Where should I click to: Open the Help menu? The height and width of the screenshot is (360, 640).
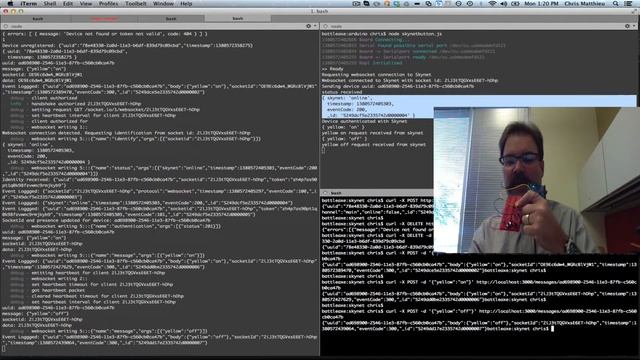(186, 4)
